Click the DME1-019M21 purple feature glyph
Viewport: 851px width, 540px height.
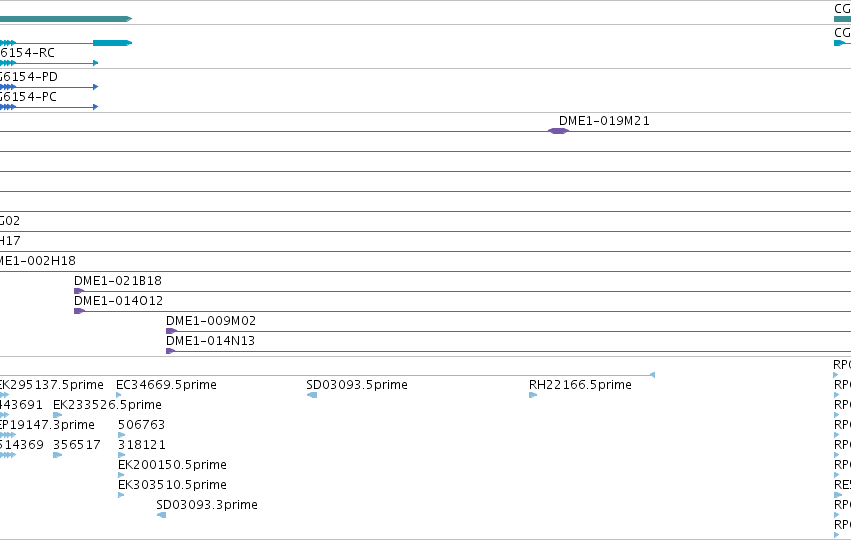coord(558,131)
